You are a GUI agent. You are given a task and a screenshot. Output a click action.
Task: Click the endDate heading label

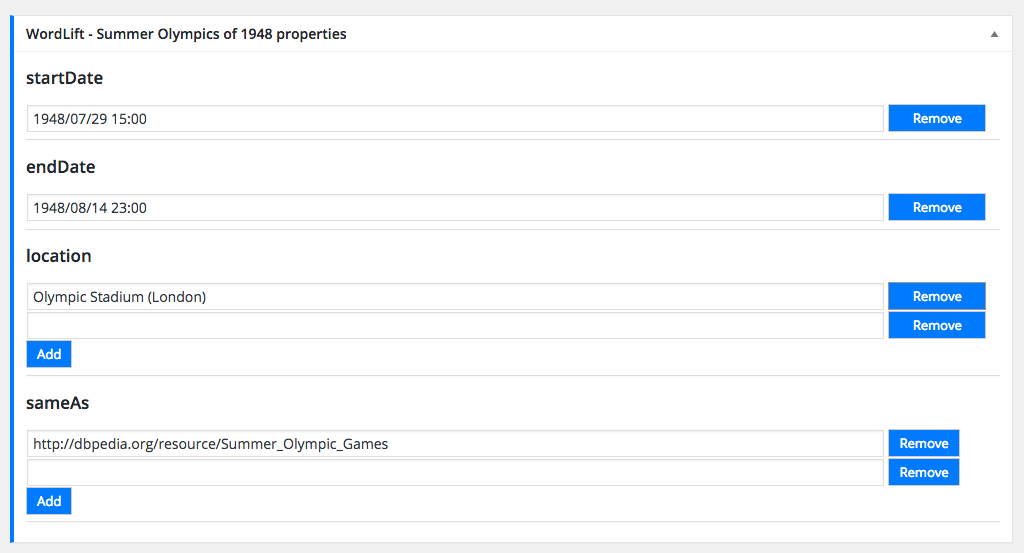point(60,167)
